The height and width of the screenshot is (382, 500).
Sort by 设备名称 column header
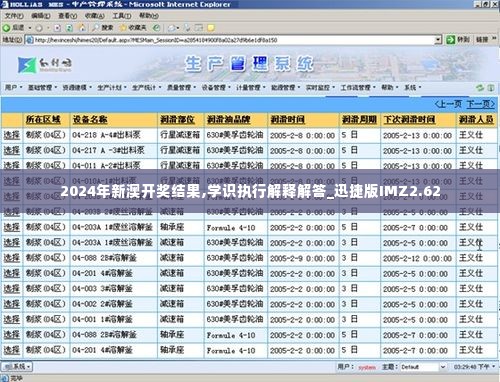pyautogui.click(x=90, y=120)
